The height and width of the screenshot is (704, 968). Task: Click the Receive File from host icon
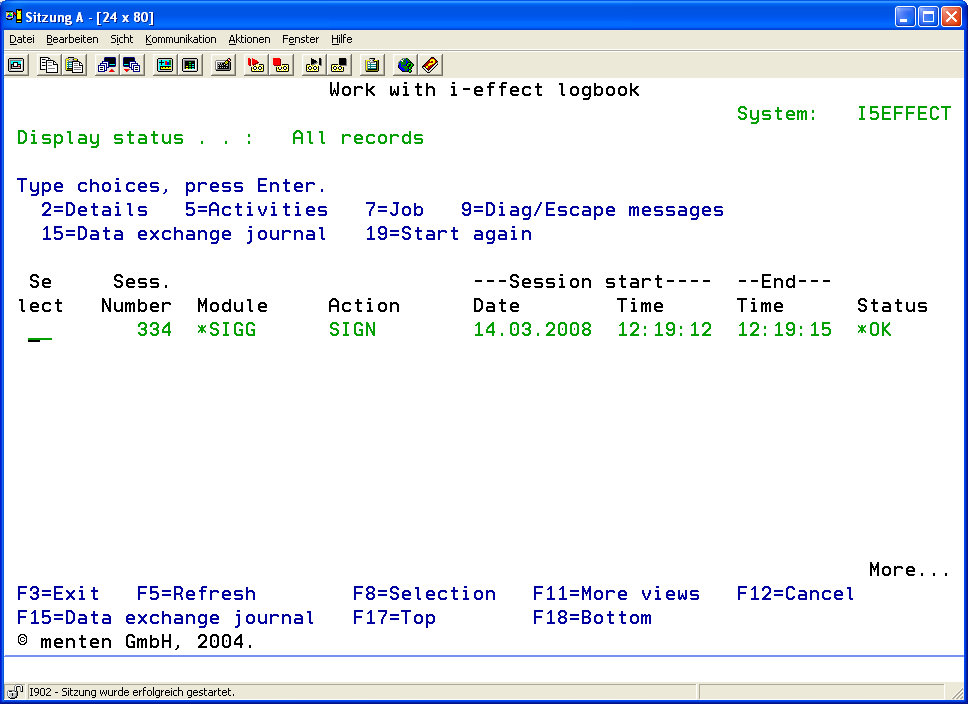coord(131,65)
